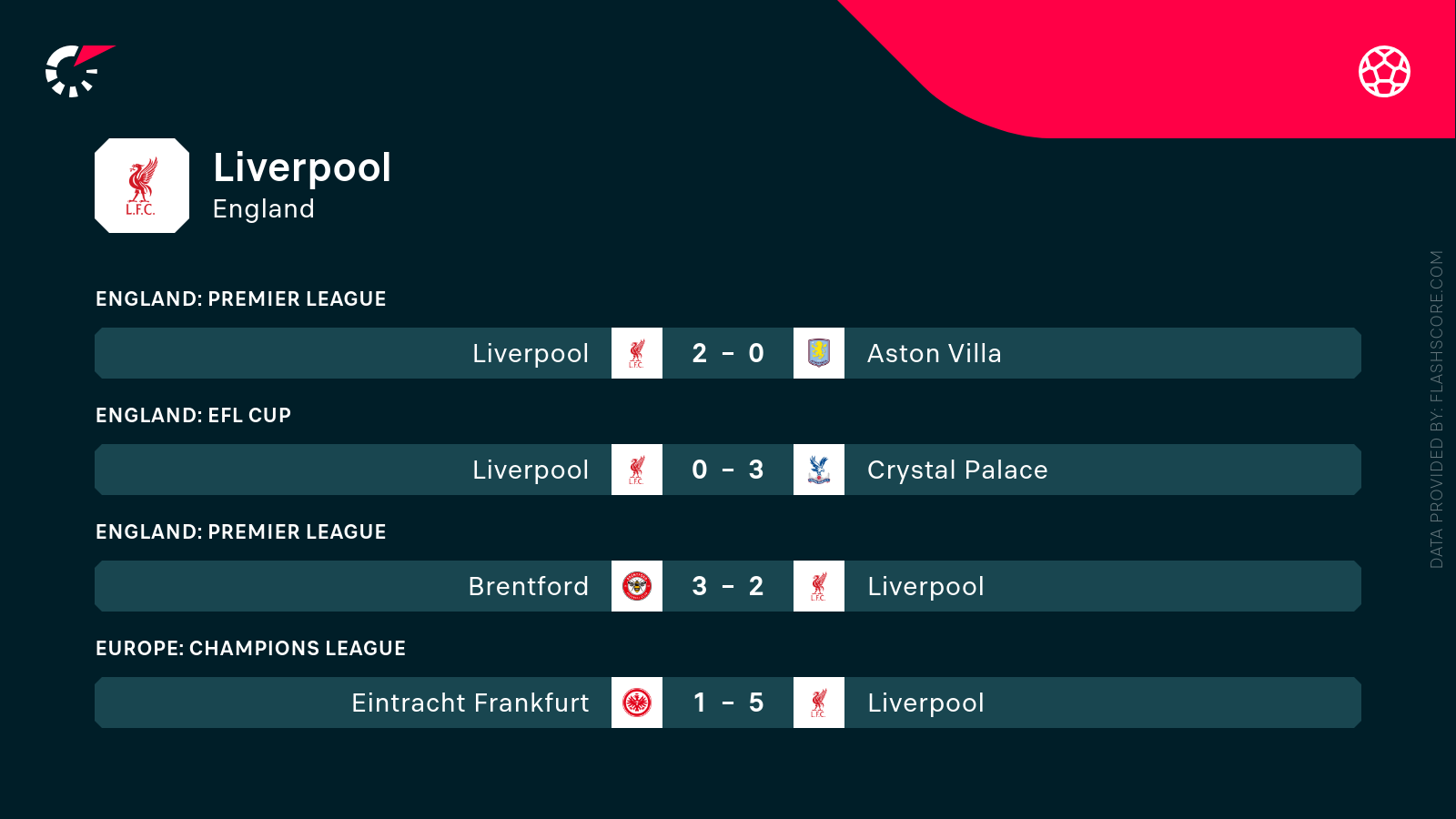1456x819 pixels.
Task: Click Liverpool crest in the Aston Villa match
Action: [637, 353]
